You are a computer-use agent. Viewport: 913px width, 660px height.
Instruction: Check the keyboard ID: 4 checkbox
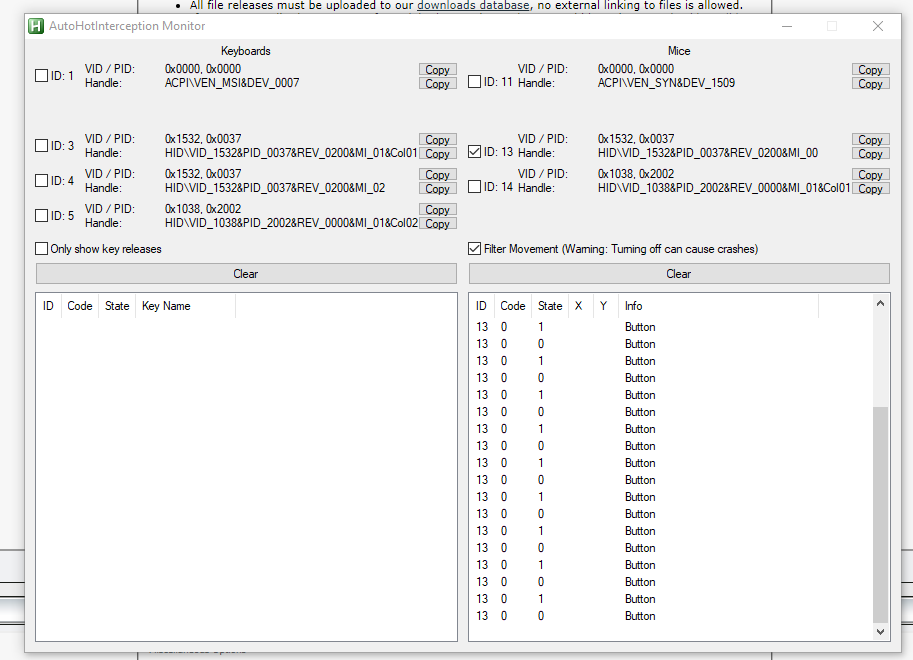click(41, 181)
